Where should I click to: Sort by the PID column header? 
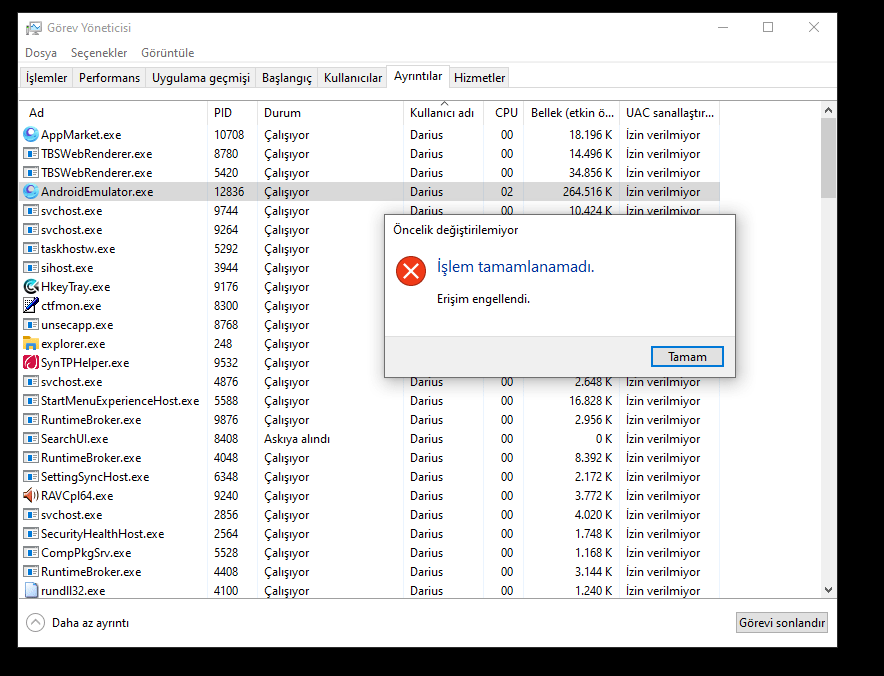click(x=232, y=113)
